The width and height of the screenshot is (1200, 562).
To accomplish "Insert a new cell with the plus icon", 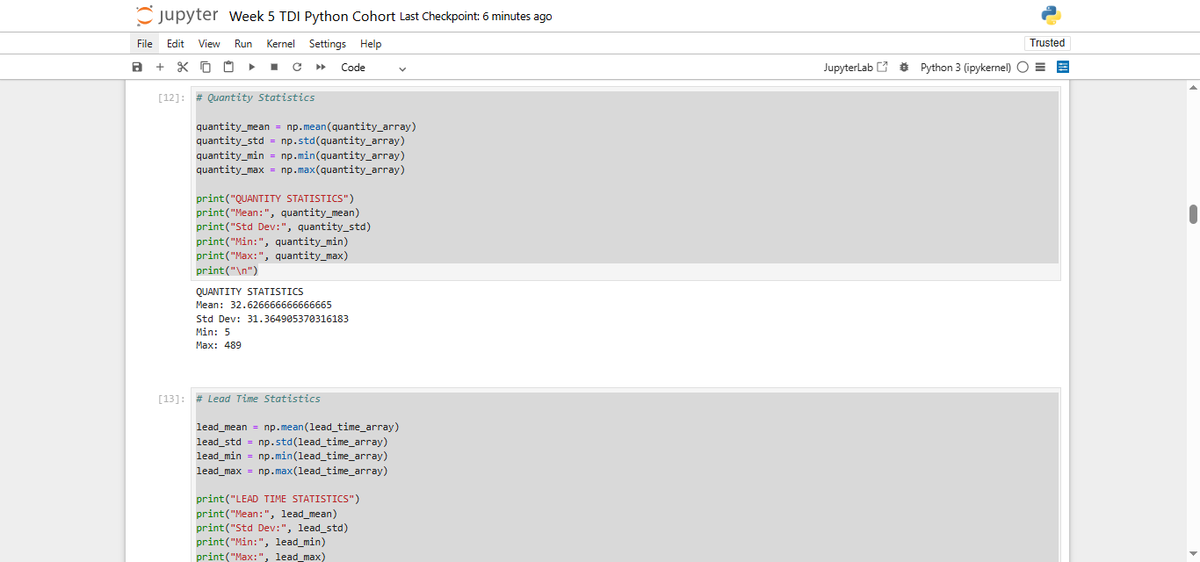I will (x=159, y=67).
